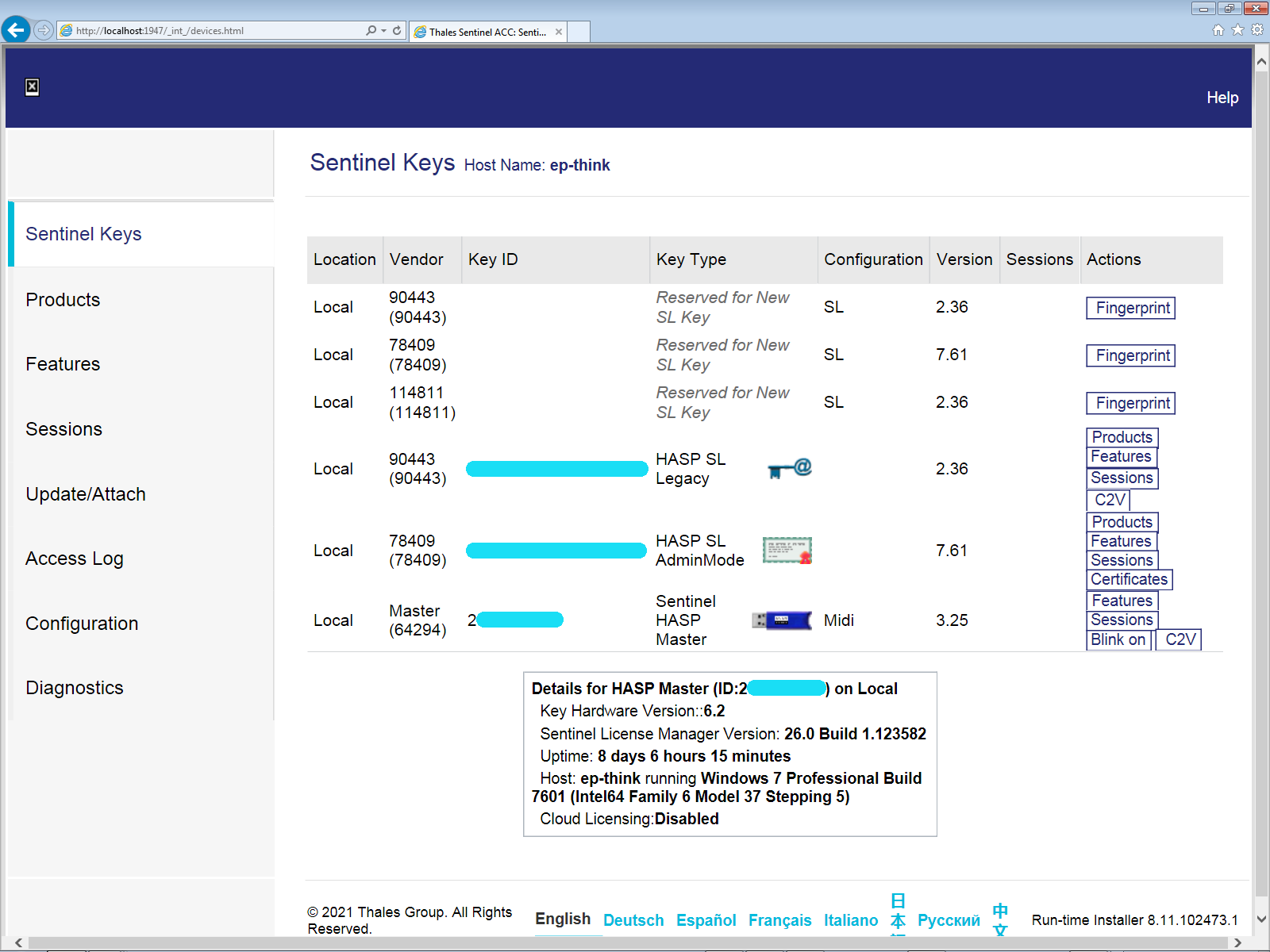The image size is (1270, 952).
Task: Click the Help link in header
Action: pos(1222,98)
